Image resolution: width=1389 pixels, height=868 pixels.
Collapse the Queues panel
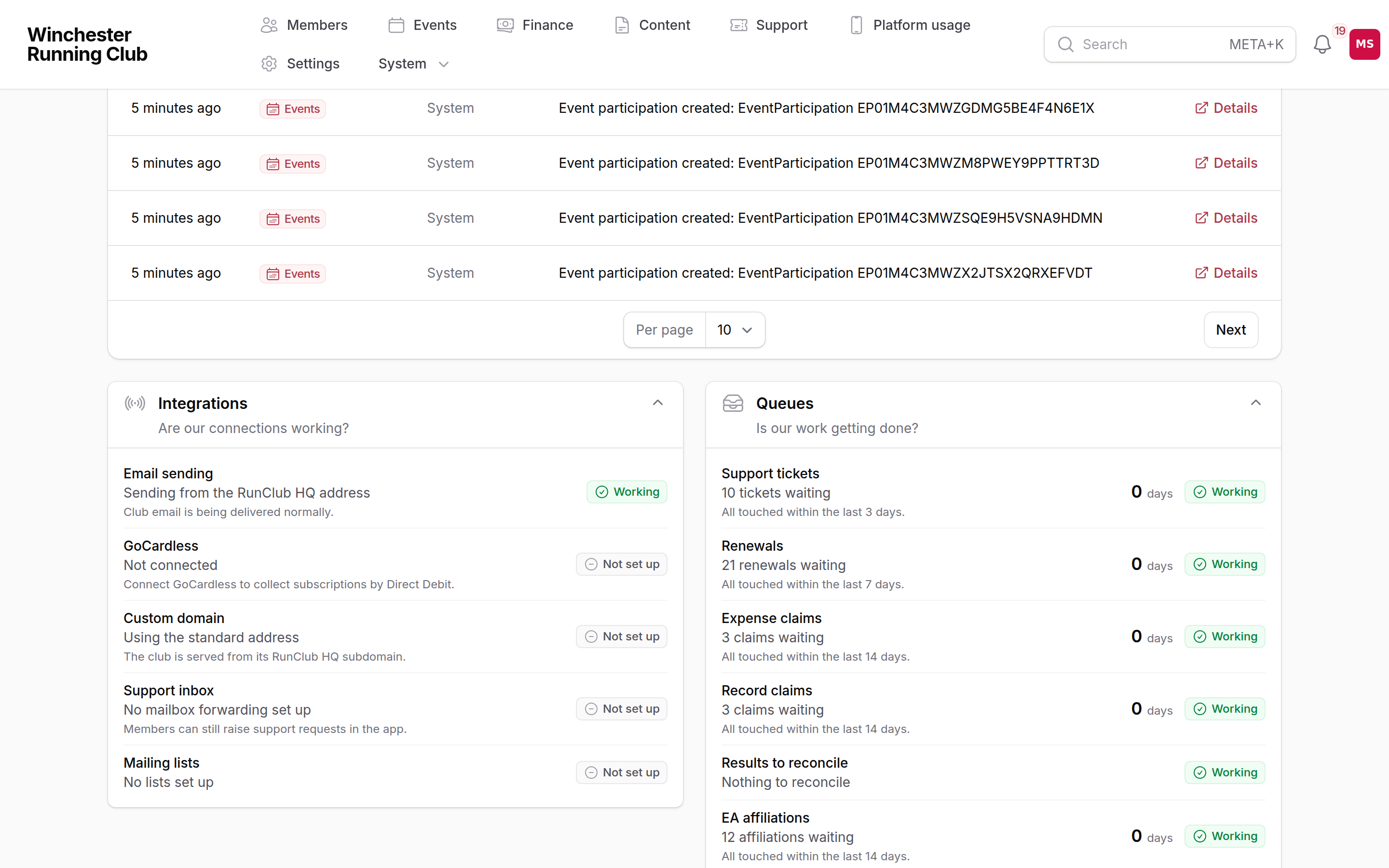(1256, 403)
